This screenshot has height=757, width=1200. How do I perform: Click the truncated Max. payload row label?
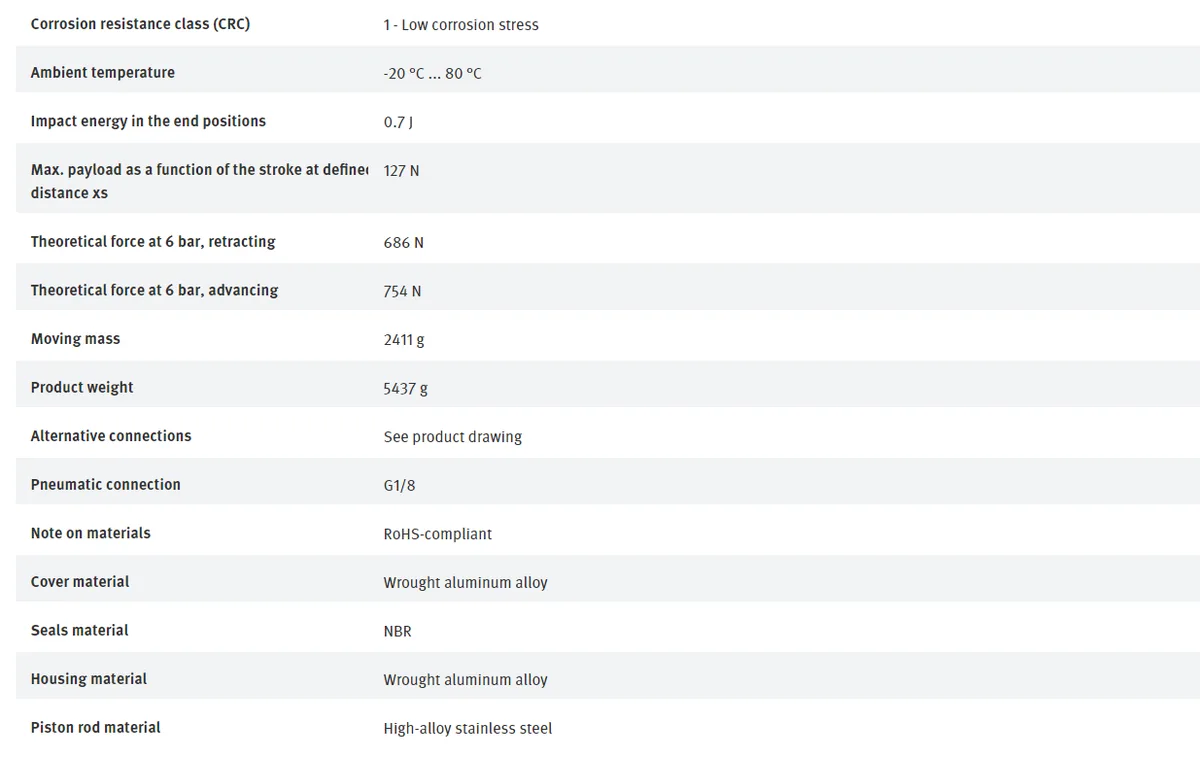click(200, 181)
